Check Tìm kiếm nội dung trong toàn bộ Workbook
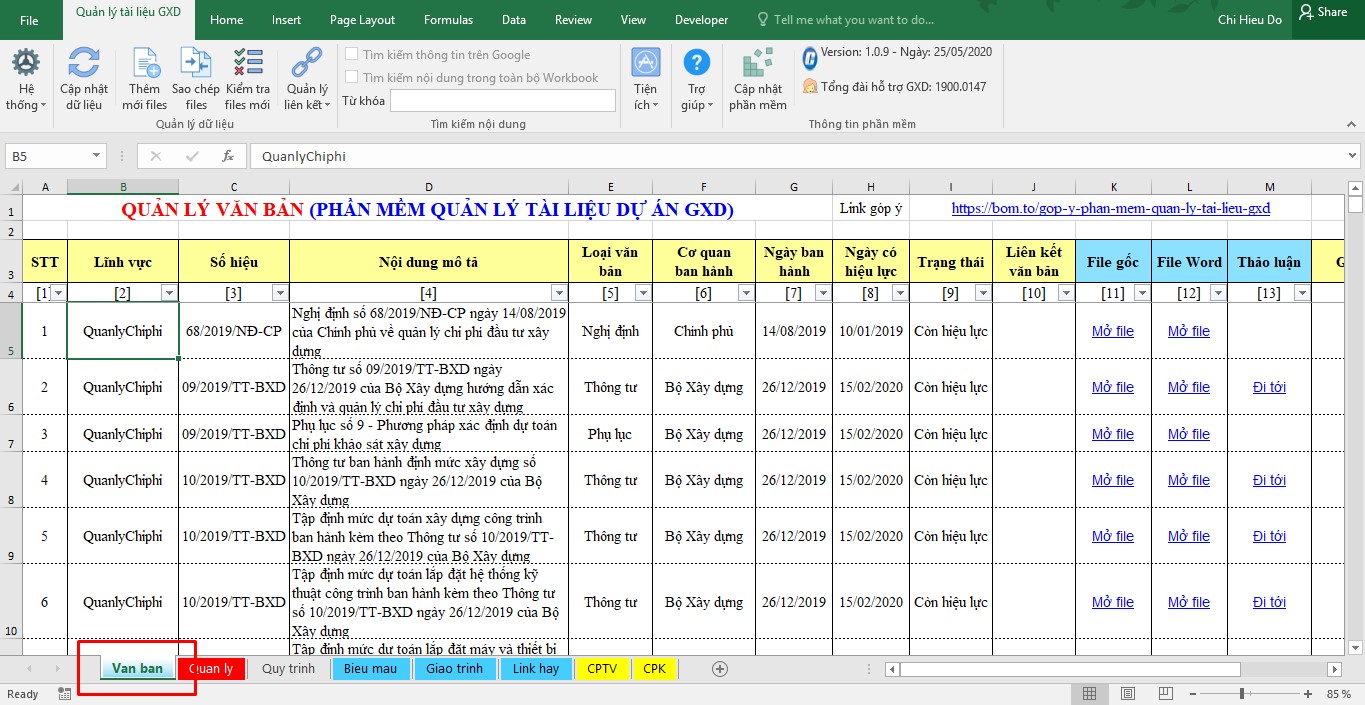 pyautogui.click(x=351, y=77)
